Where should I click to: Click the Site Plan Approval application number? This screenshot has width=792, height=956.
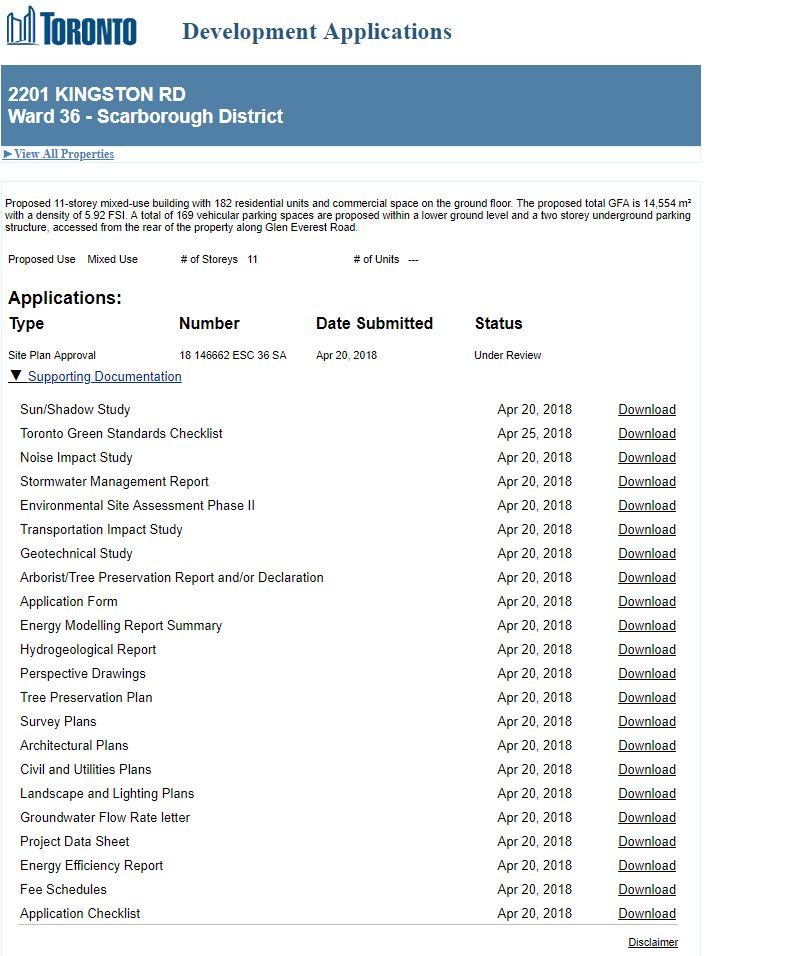point(232,355)
